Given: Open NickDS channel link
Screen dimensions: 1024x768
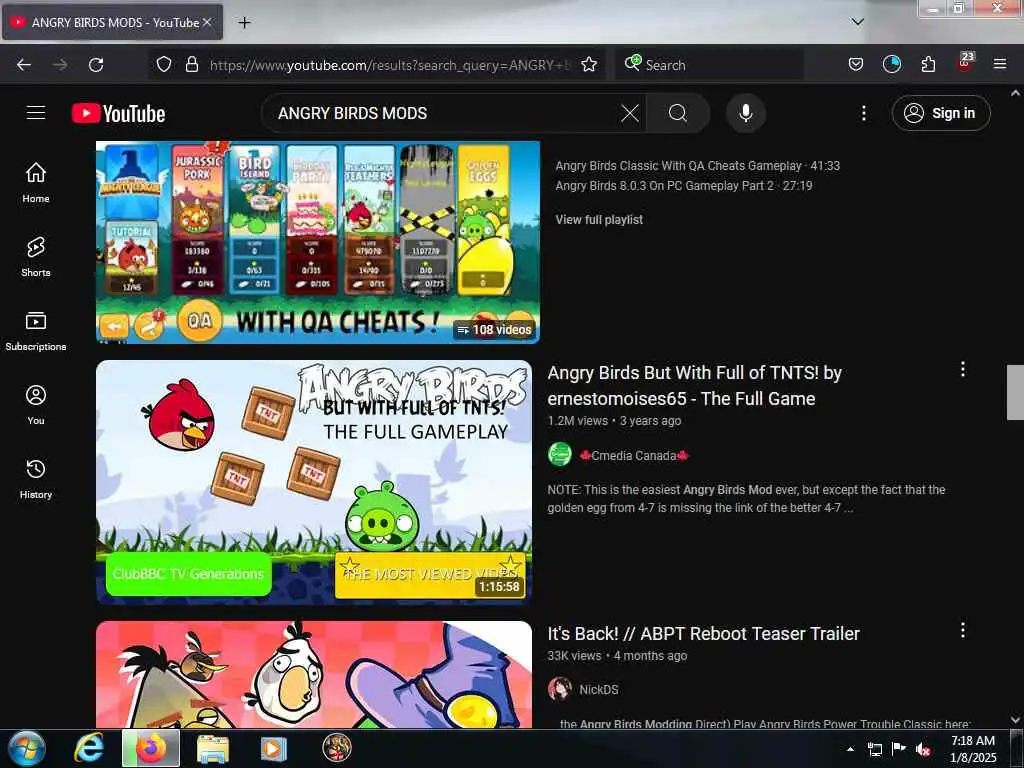Looking at the screenshot, I should (598, 689).
